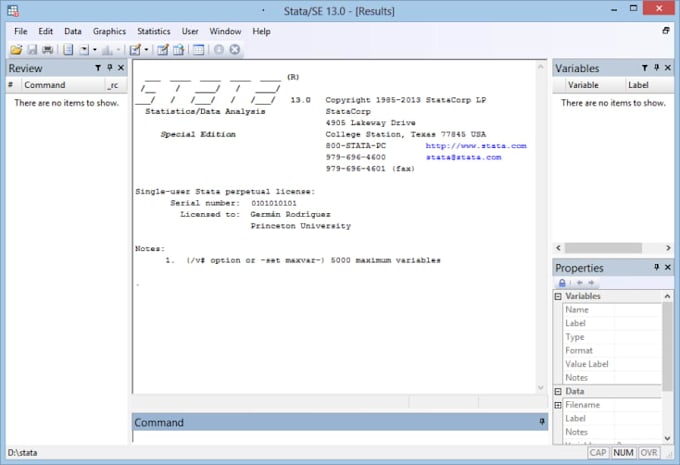Toggle the Command panel pin

(542, 422)
